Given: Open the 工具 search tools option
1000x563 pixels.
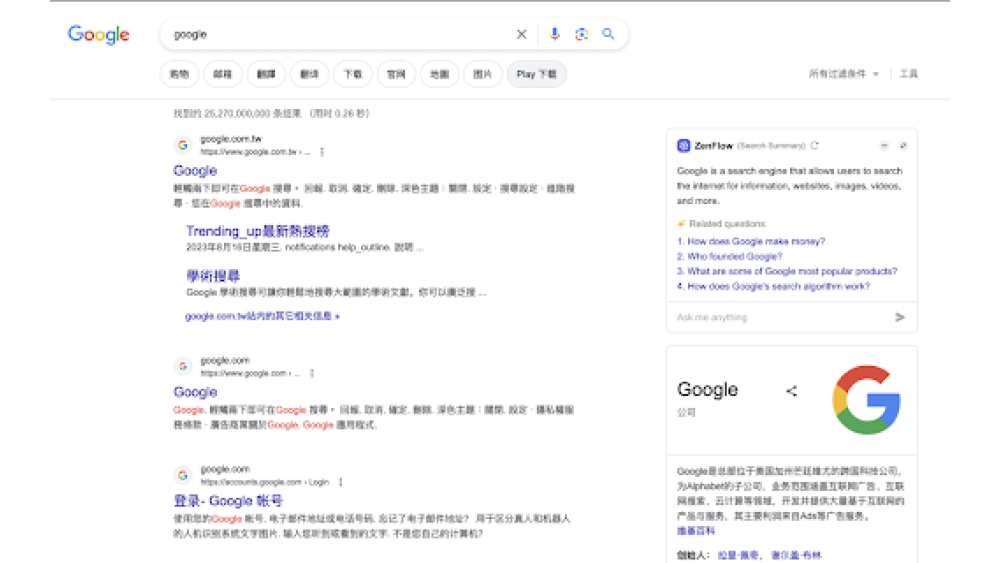Looking at the screenshot, I should tap(908, 74).
